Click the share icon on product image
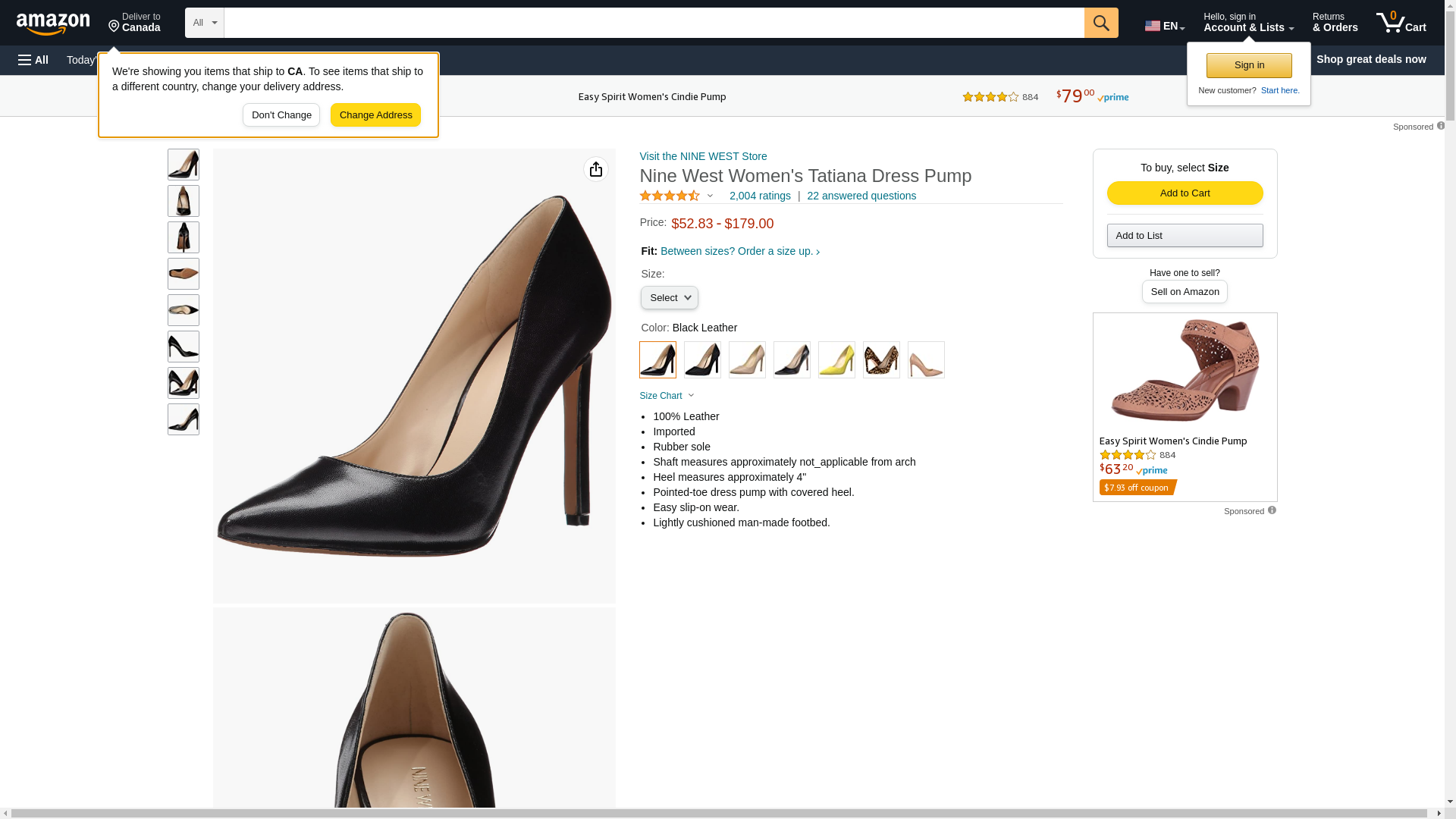The image size is (1456, 819). pos(596,169)
